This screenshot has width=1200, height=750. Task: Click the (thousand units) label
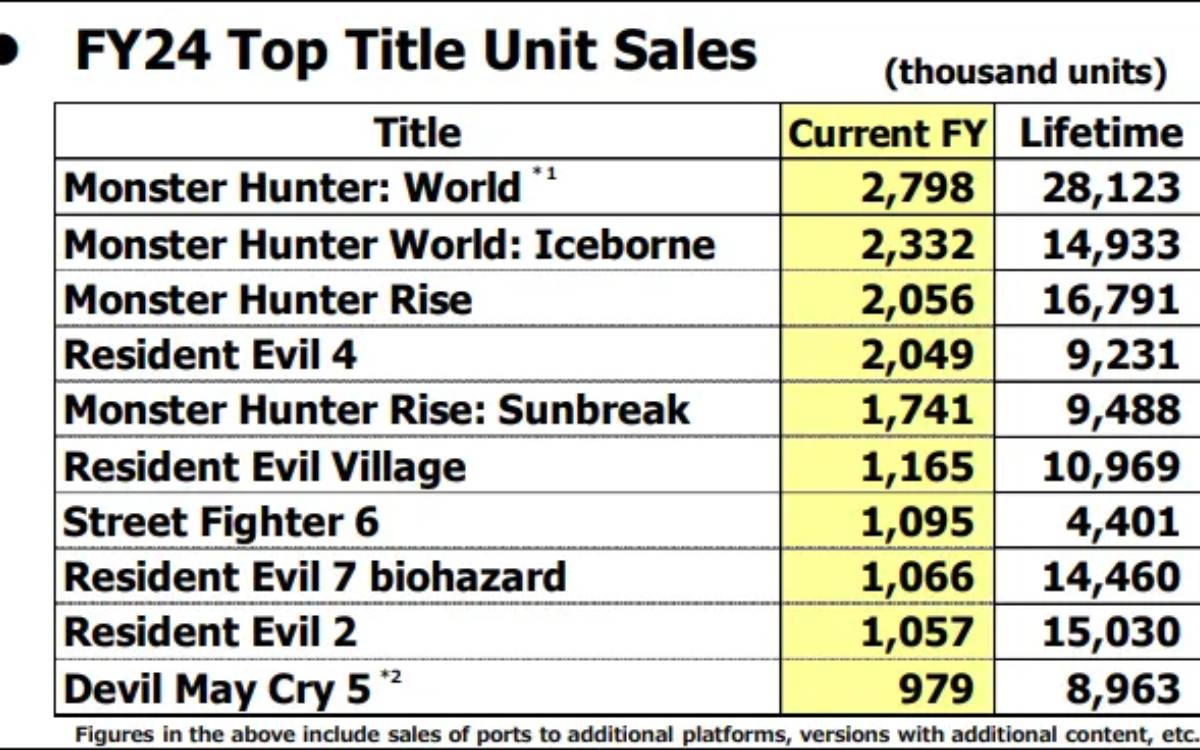[1026, 72]
